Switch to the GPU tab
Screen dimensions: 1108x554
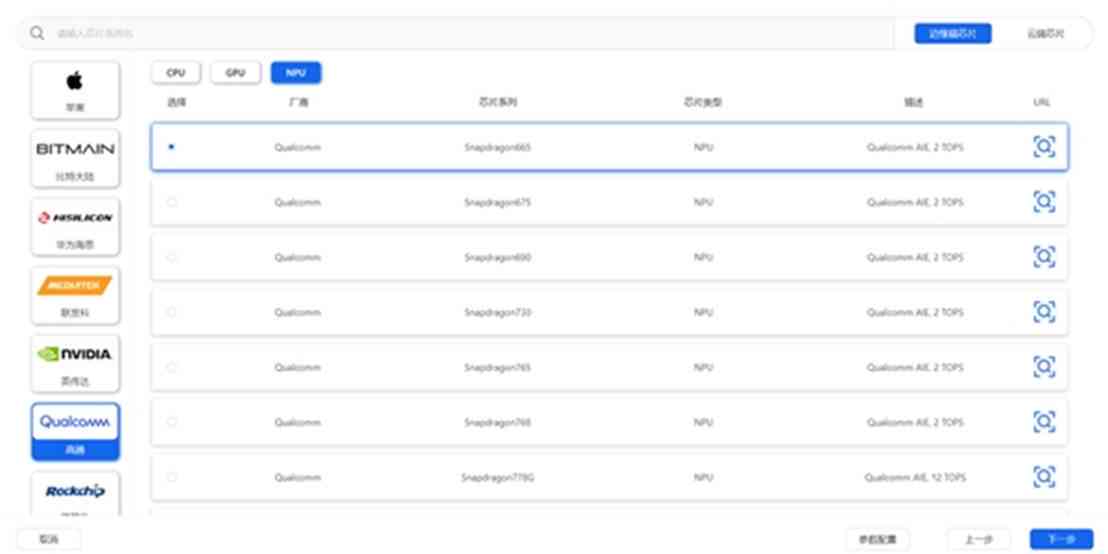point(235,73)
